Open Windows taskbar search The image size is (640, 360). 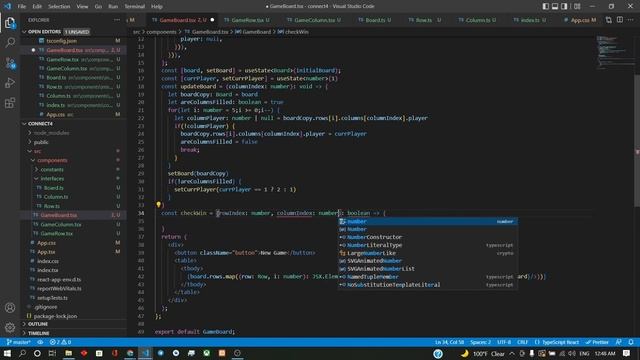[22, 353]
